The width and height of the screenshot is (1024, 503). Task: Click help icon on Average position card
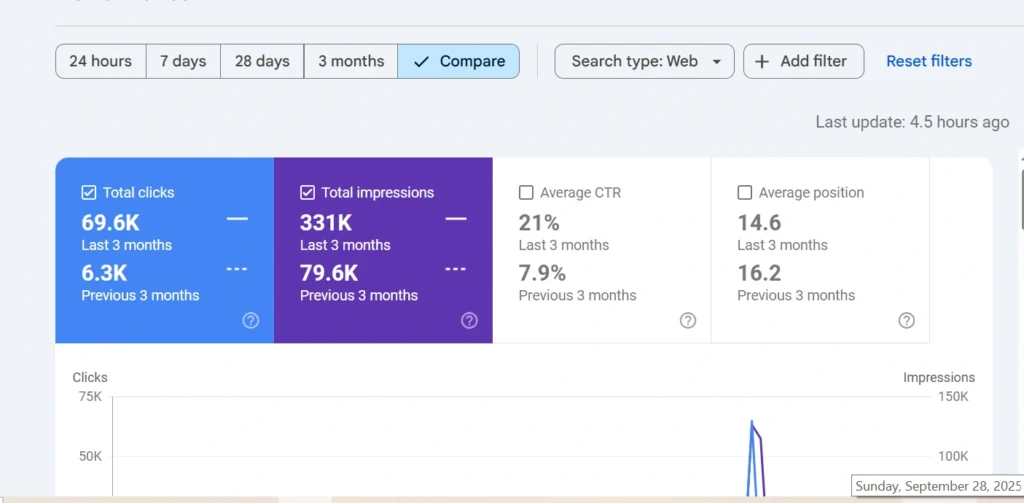click(906, 320)
